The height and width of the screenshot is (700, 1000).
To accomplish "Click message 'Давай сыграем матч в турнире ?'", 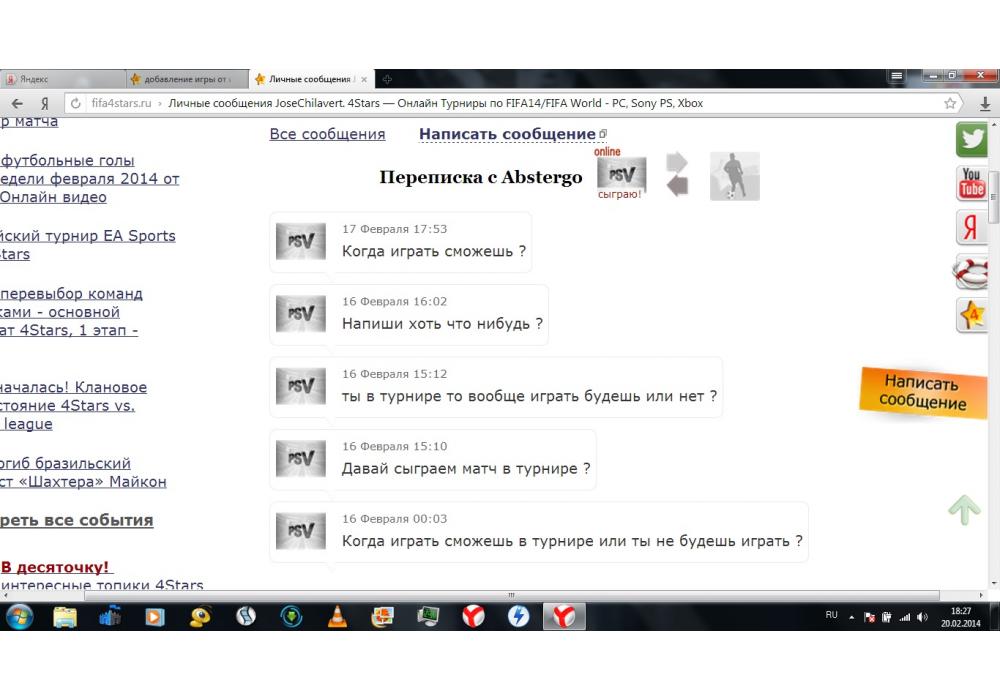I will 466,469.
